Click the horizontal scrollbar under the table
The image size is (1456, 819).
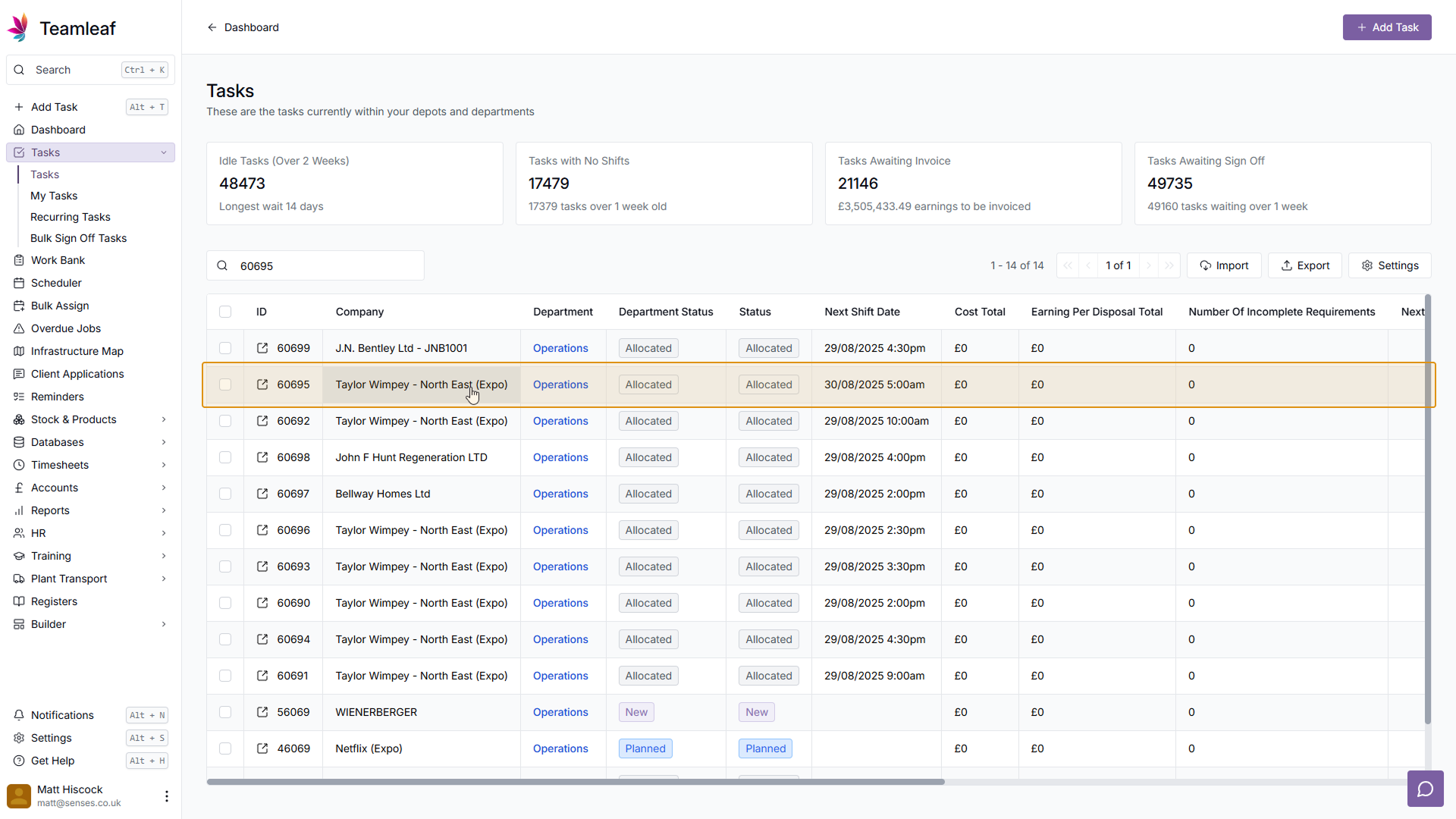tap(576, 782)
